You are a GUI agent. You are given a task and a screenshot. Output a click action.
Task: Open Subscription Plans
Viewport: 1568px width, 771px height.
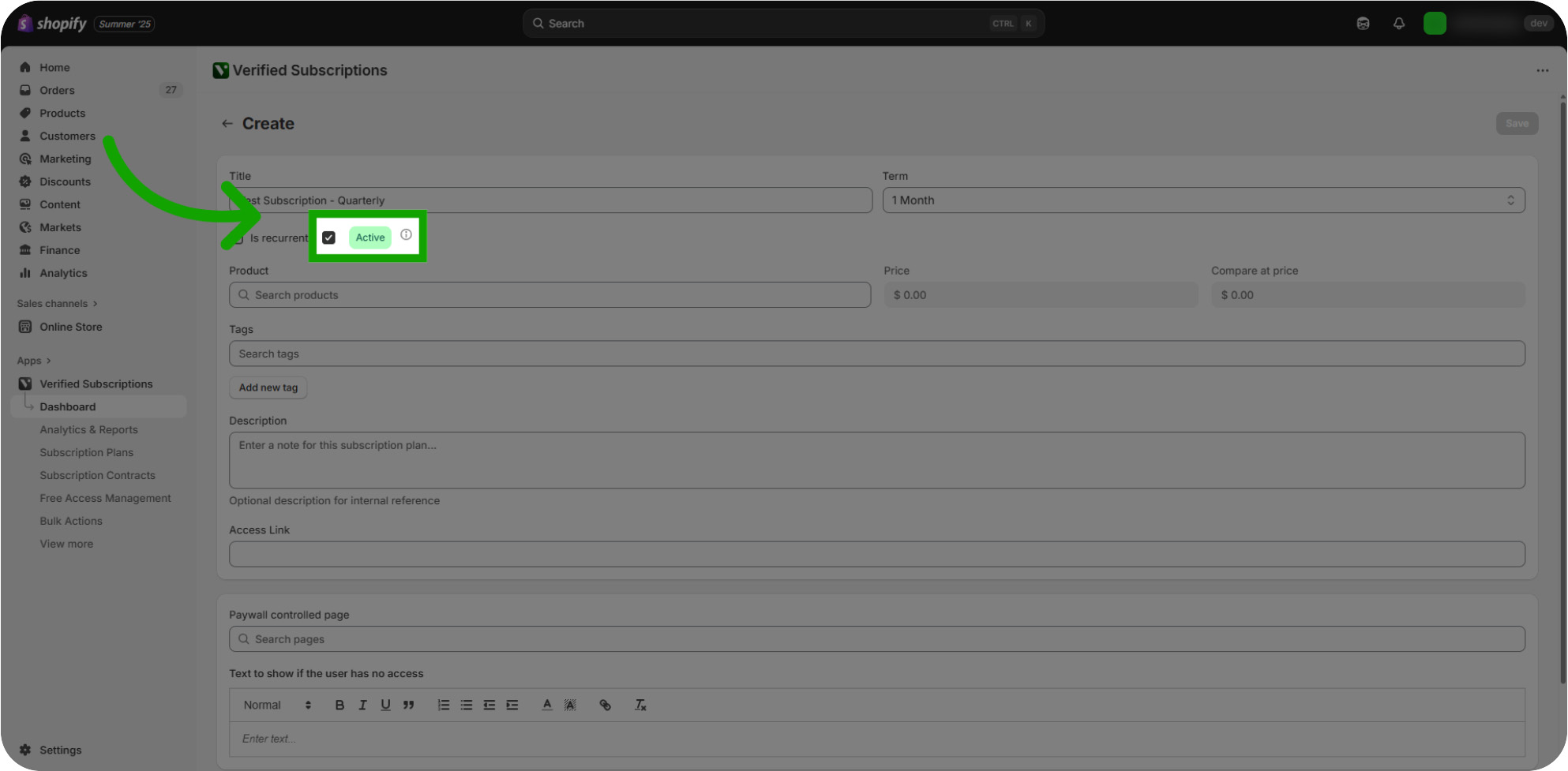86,453
